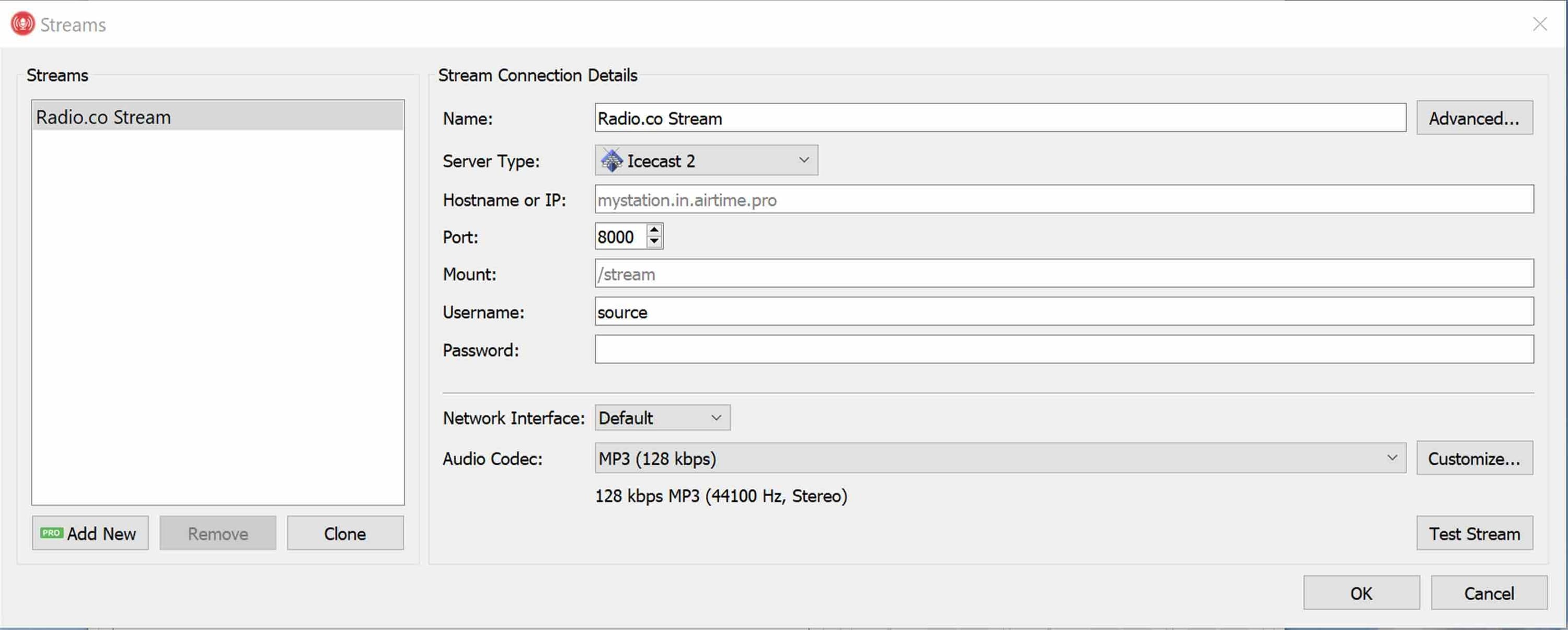Screen dimensions: 1568x630
Task: Click the Clone button
Action: pos(344,533)
